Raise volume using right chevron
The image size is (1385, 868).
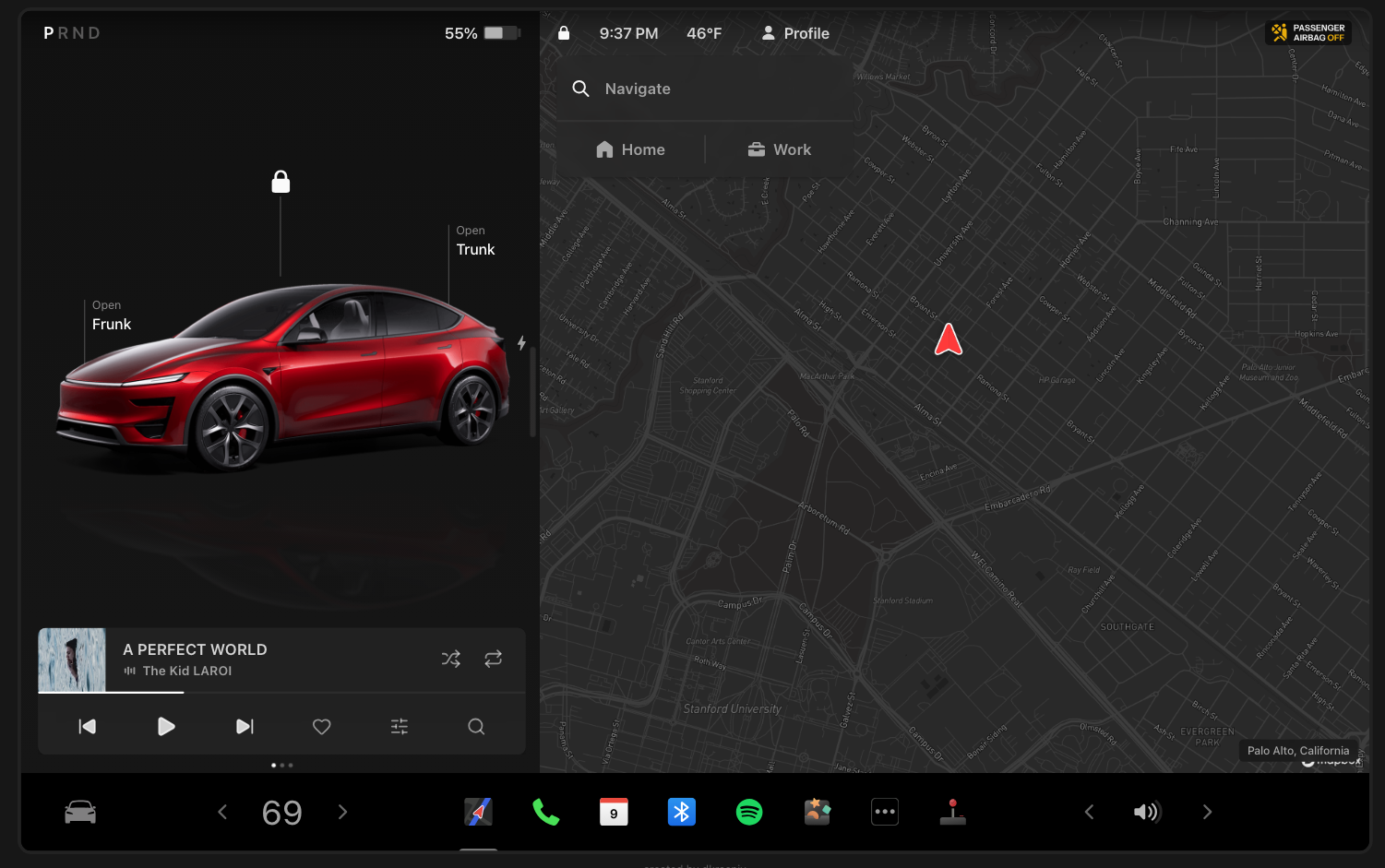[x=1207, y=812]
